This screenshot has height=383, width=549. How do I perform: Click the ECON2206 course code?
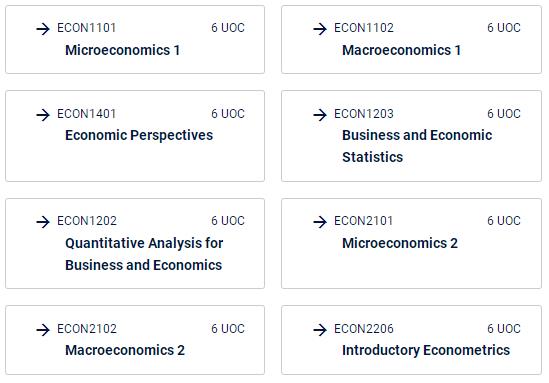[x=364, y=328]
